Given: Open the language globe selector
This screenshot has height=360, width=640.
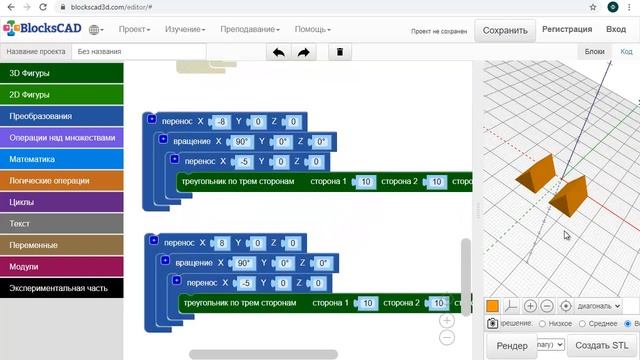Looking at the screenshot, I should click(96, 29).
